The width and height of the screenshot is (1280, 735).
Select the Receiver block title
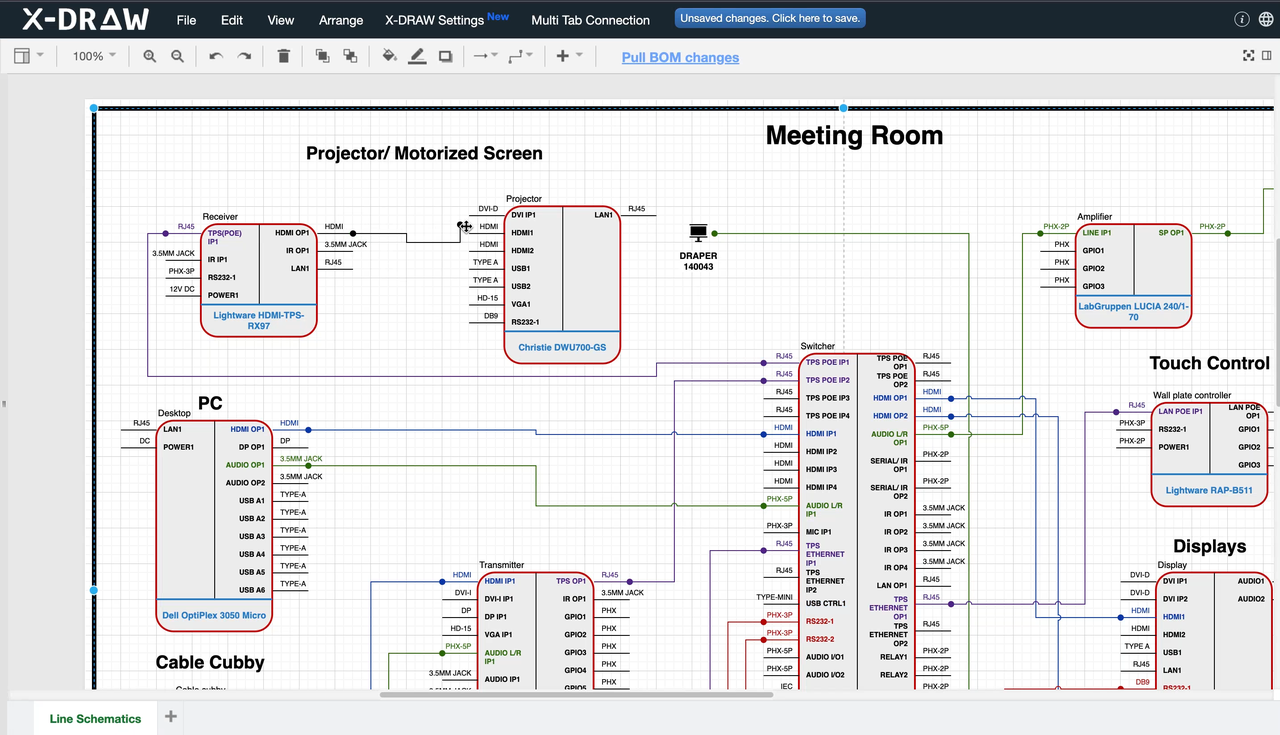[x=220, y=217]
